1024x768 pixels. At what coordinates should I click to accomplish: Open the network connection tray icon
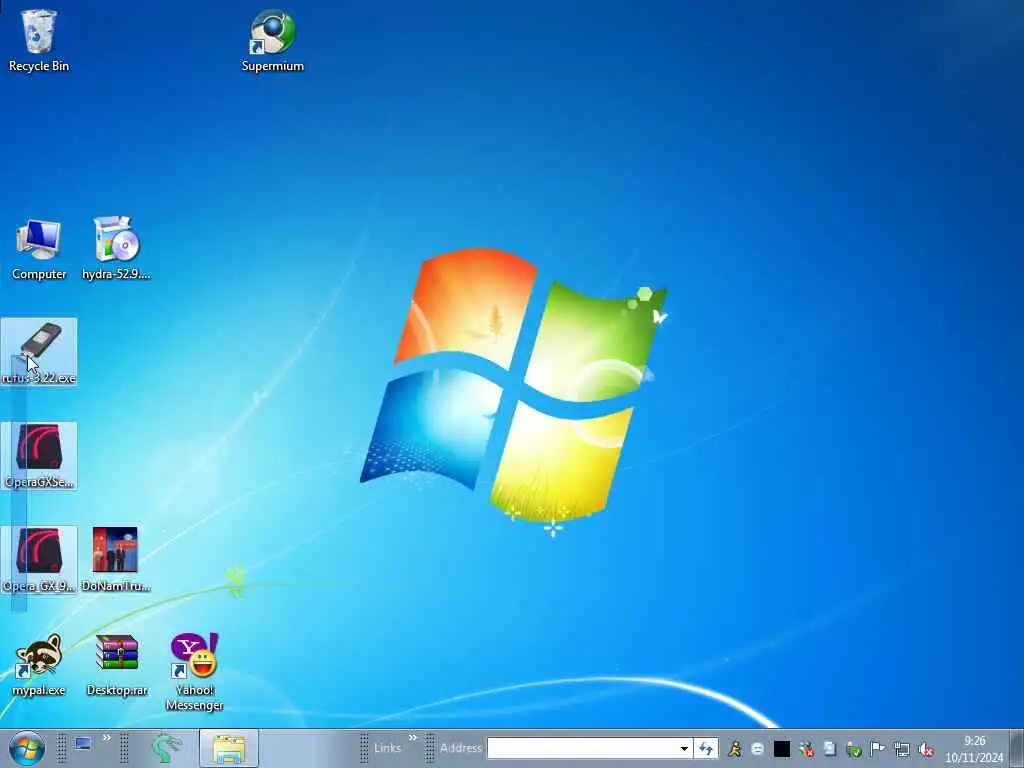[902, 749]
